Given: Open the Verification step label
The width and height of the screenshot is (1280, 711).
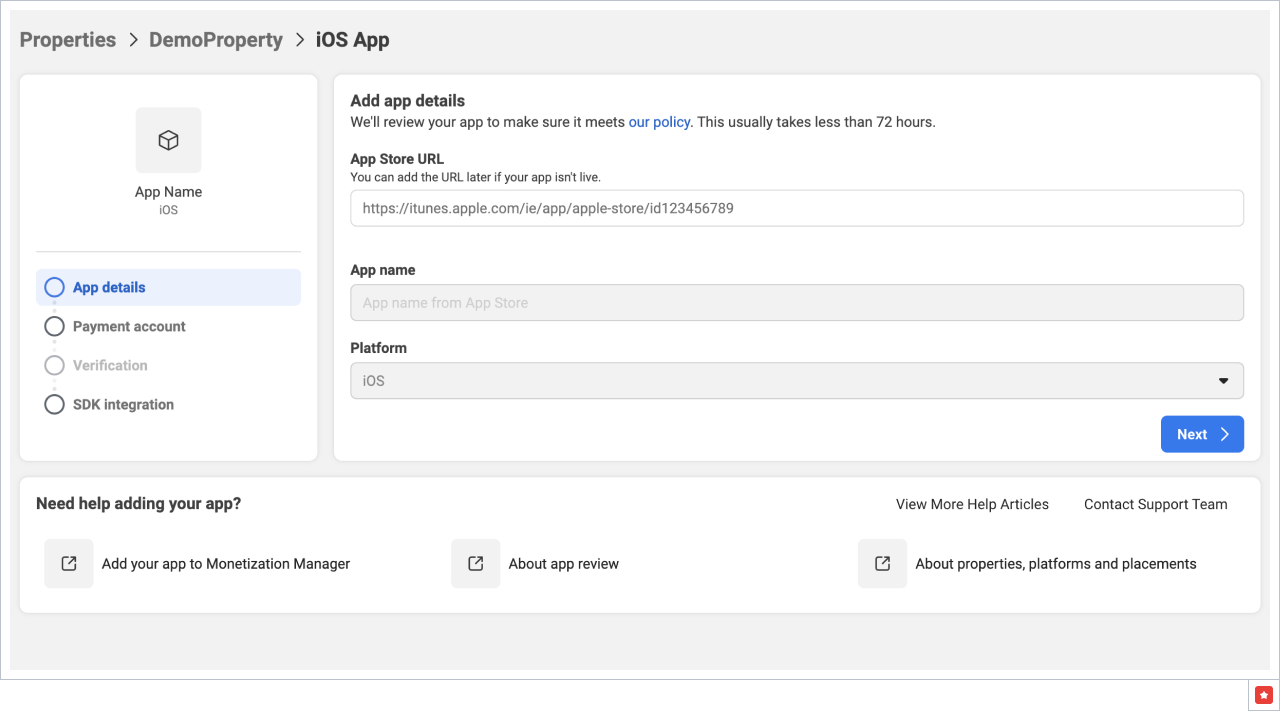Looking at the screenshot, I should coord(110,366).
